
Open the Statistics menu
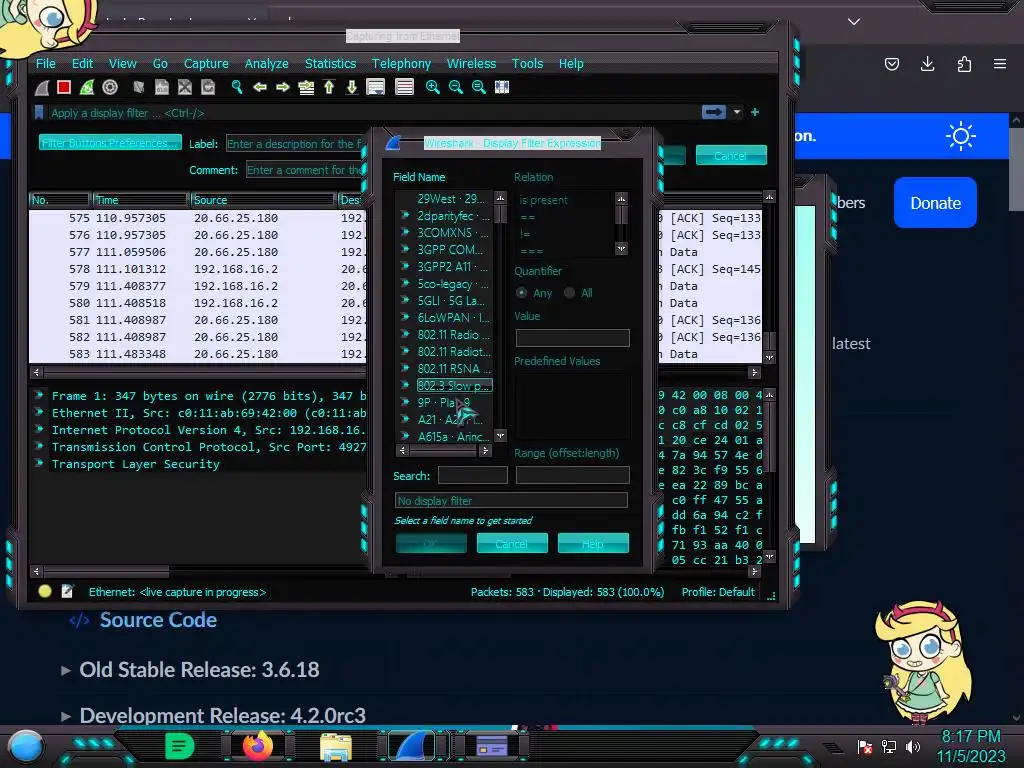click(x=330, y=63)
